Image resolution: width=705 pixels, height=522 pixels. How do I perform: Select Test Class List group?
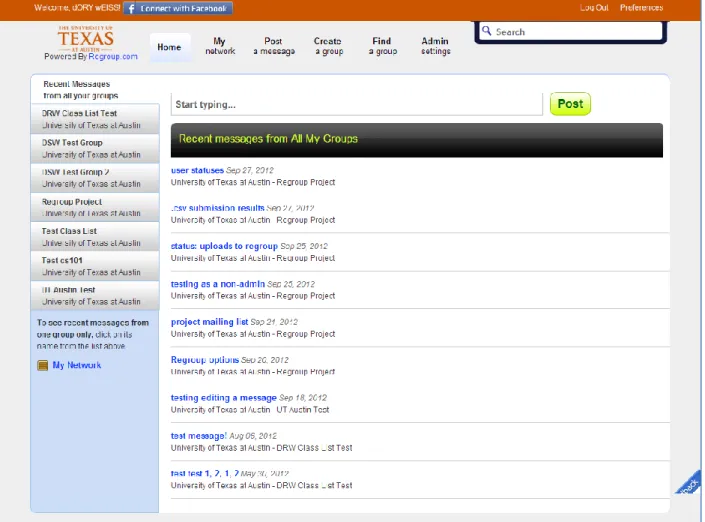[95, 236]
